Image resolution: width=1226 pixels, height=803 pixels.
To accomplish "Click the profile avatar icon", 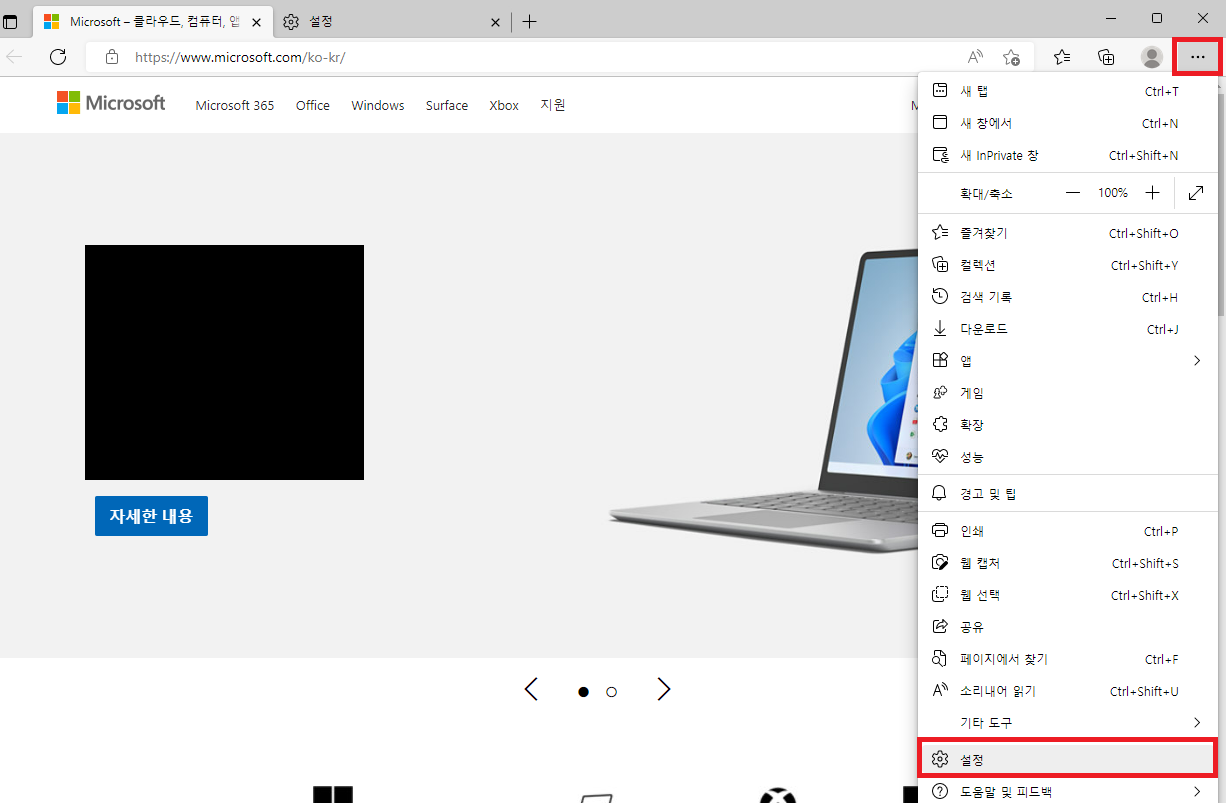I will 1152,57.
